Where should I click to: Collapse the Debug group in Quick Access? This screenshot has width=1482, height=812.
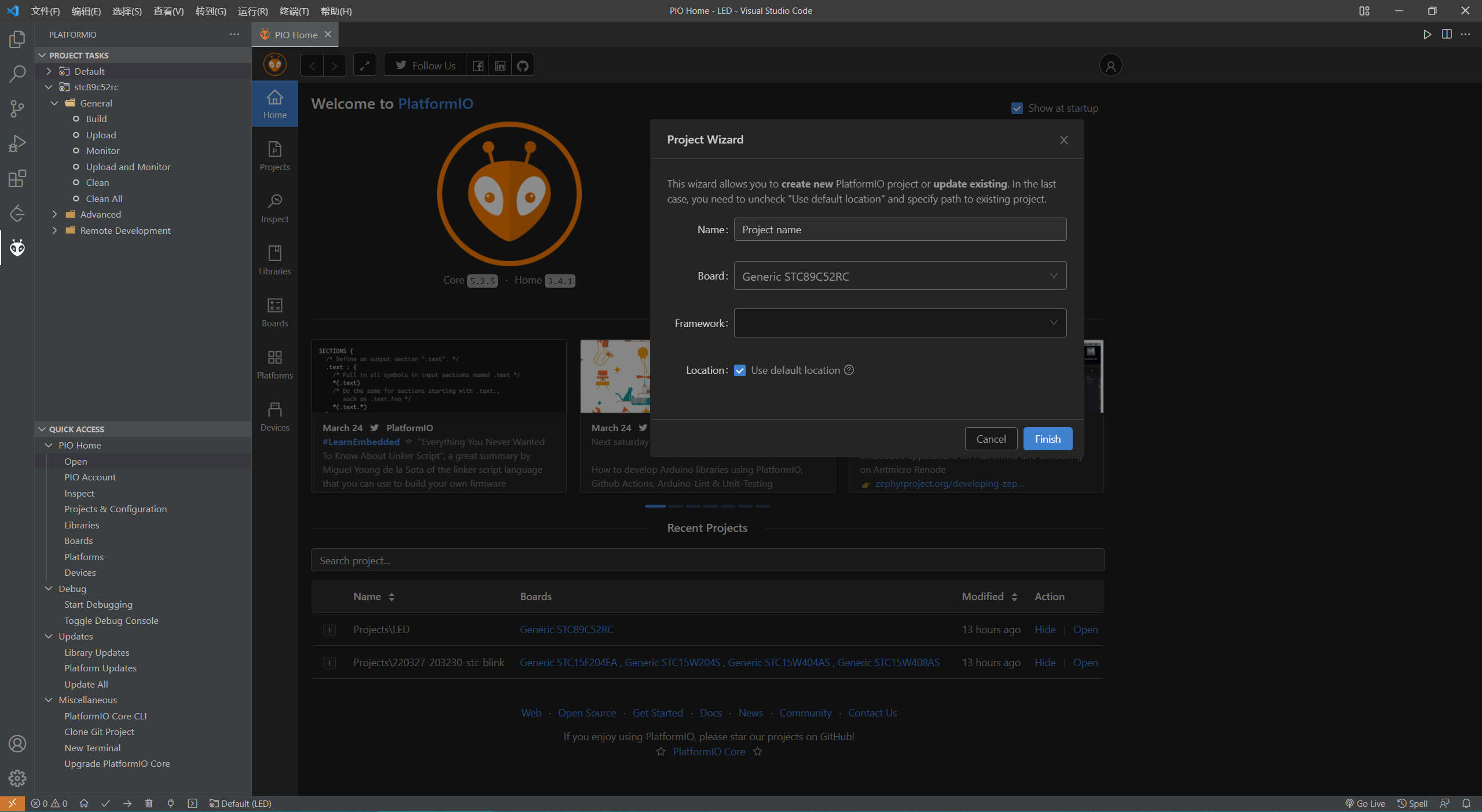click(49, 589)
